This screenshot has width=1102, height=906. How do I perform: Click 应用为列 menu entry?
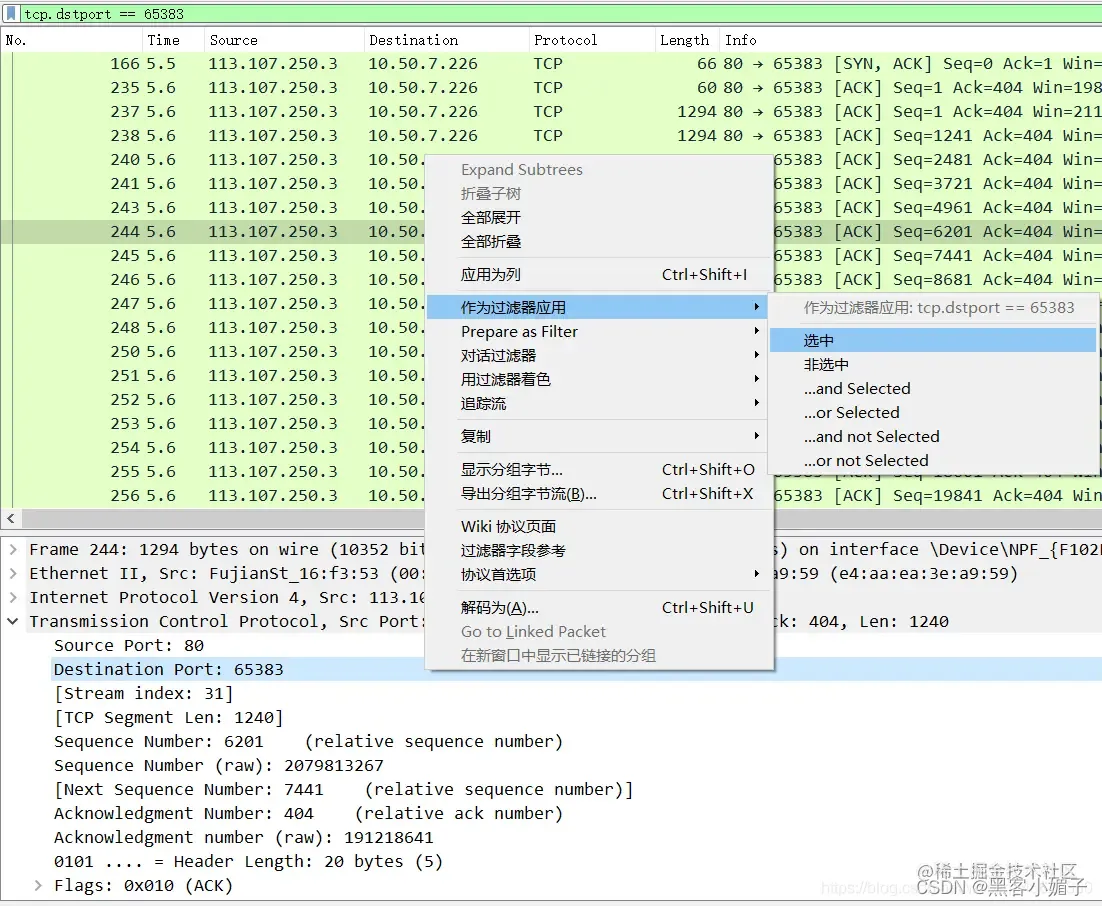[599, 274]
